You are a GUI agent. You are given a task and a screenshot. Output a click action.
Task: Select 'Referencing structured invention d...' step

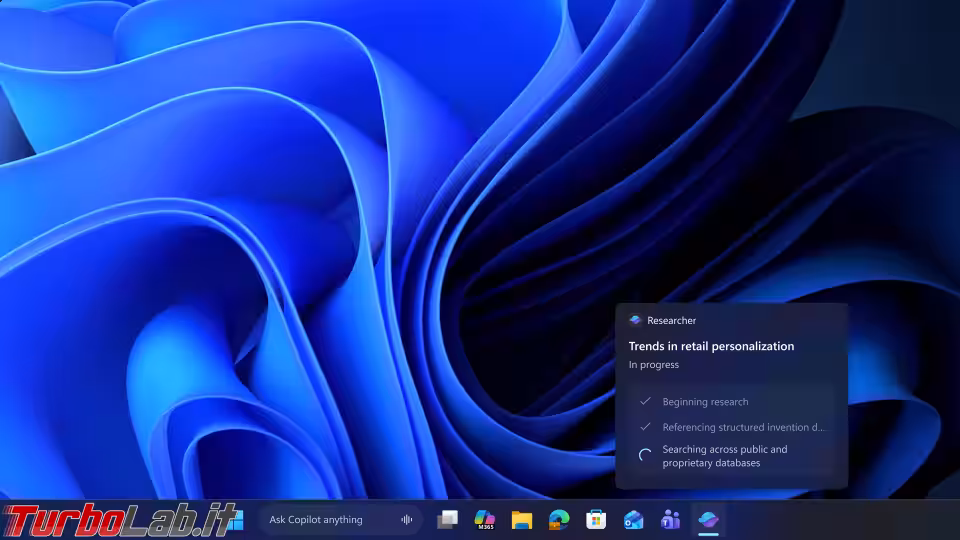[x=744, y=427]
